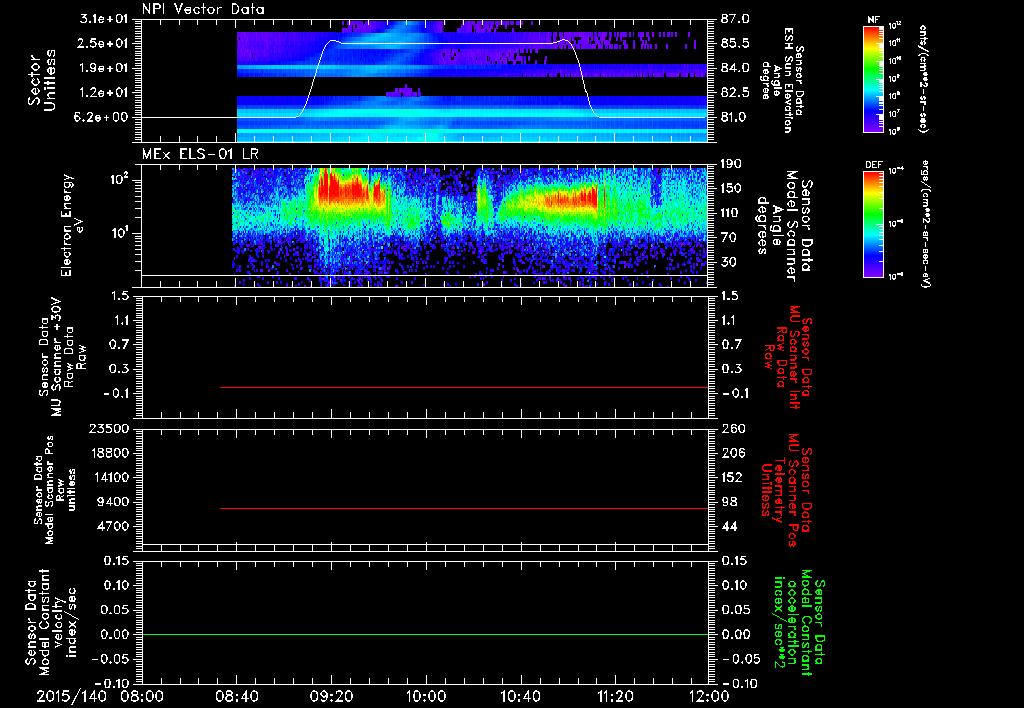Viewport: 1024px width, 708px height.
Task: Click the "10:00" time axis label
Action: [426, 696]
